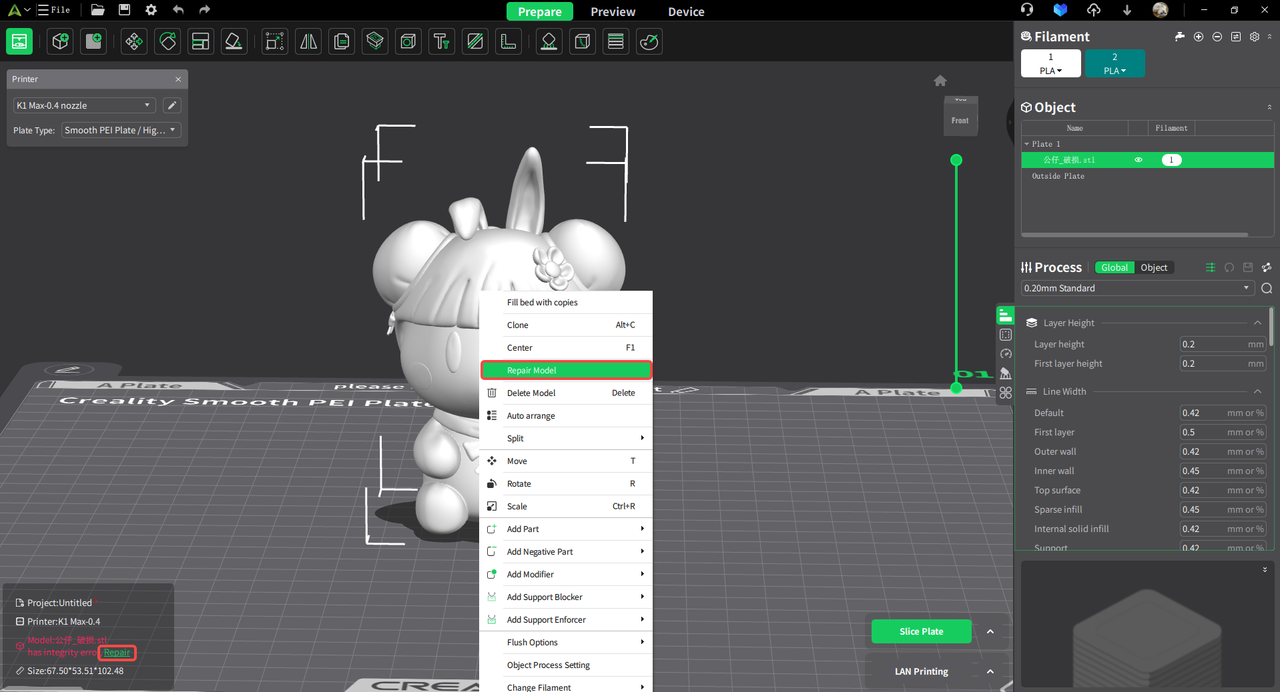Screen dimensions: 1280x692
Task: Open the Speed settings tab icon
Action: coord(1006,354)
